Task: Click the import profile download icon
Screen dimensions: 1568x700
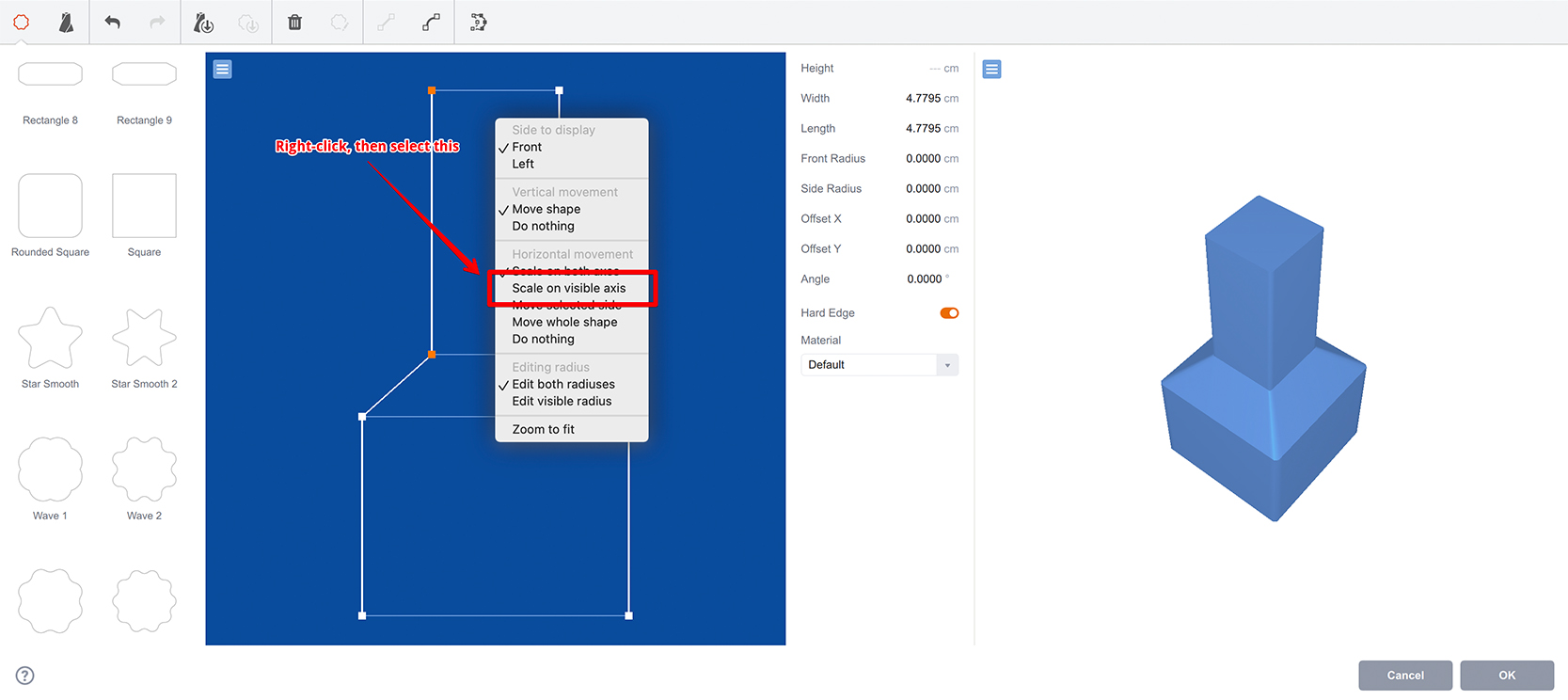Action: coord(203,22)
